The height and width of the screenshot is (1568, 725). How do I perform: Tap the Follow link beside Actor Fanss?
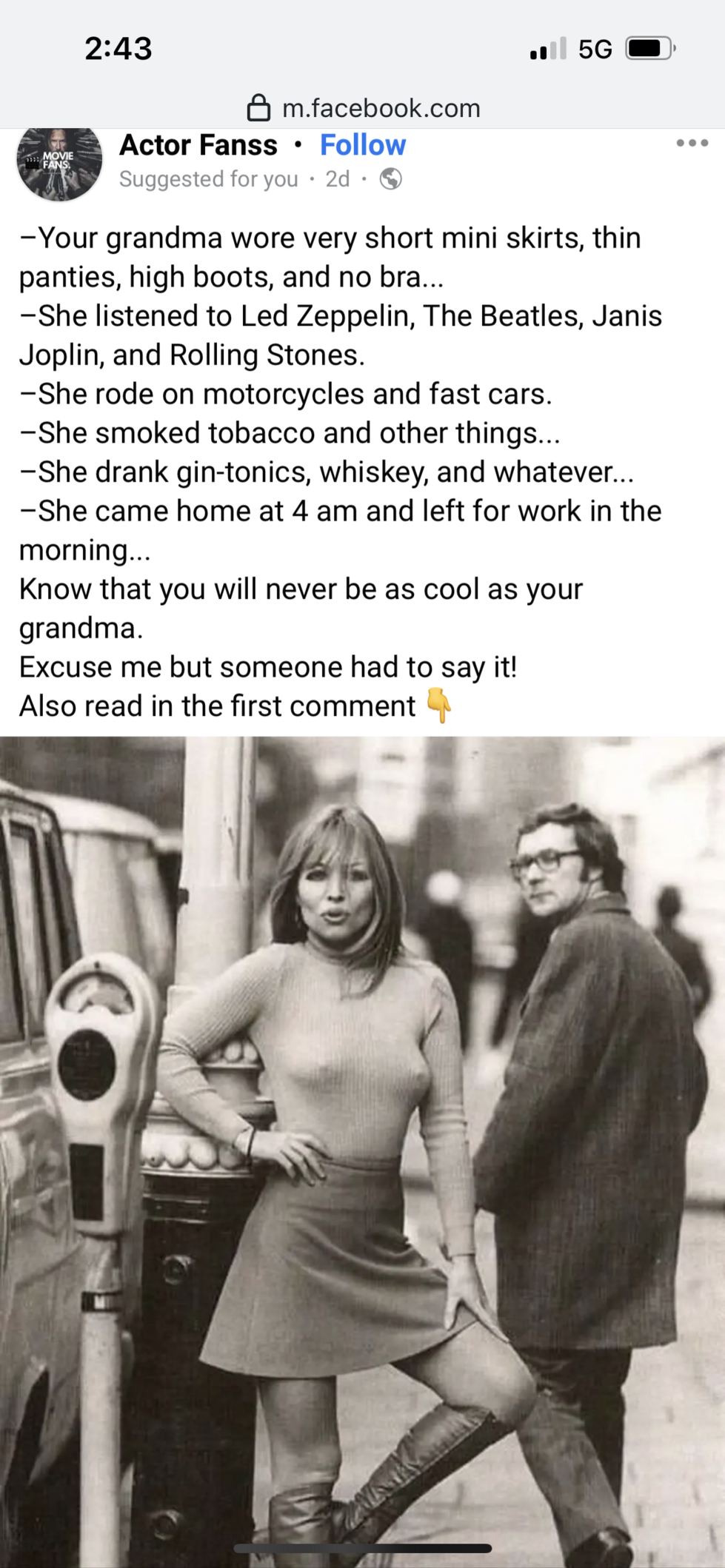coord(363,145)
